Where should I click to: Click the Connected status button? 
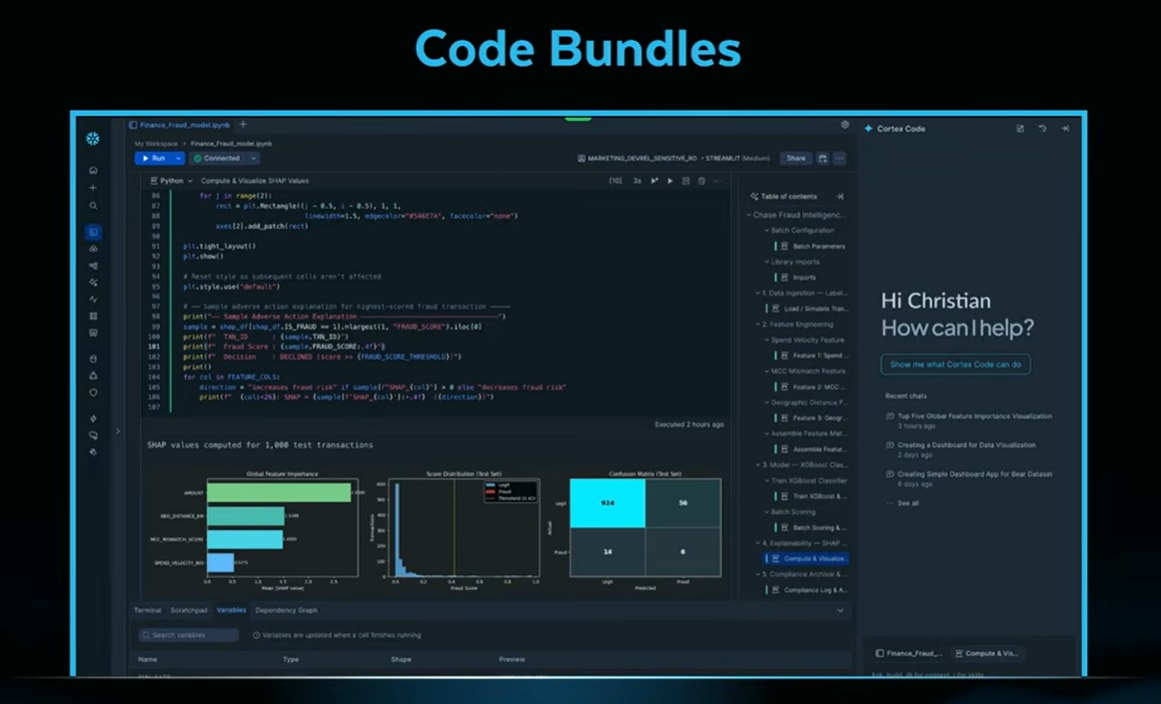(217, 158)
